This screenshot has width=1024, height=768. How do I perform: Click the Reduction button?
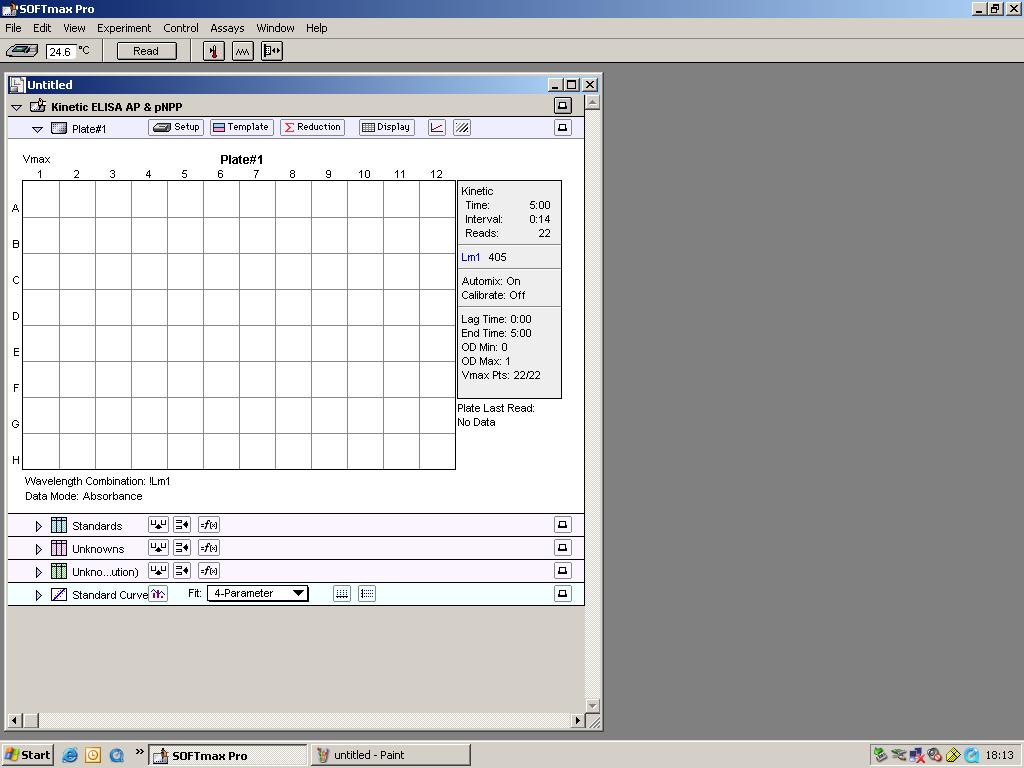tap(313, 127)
